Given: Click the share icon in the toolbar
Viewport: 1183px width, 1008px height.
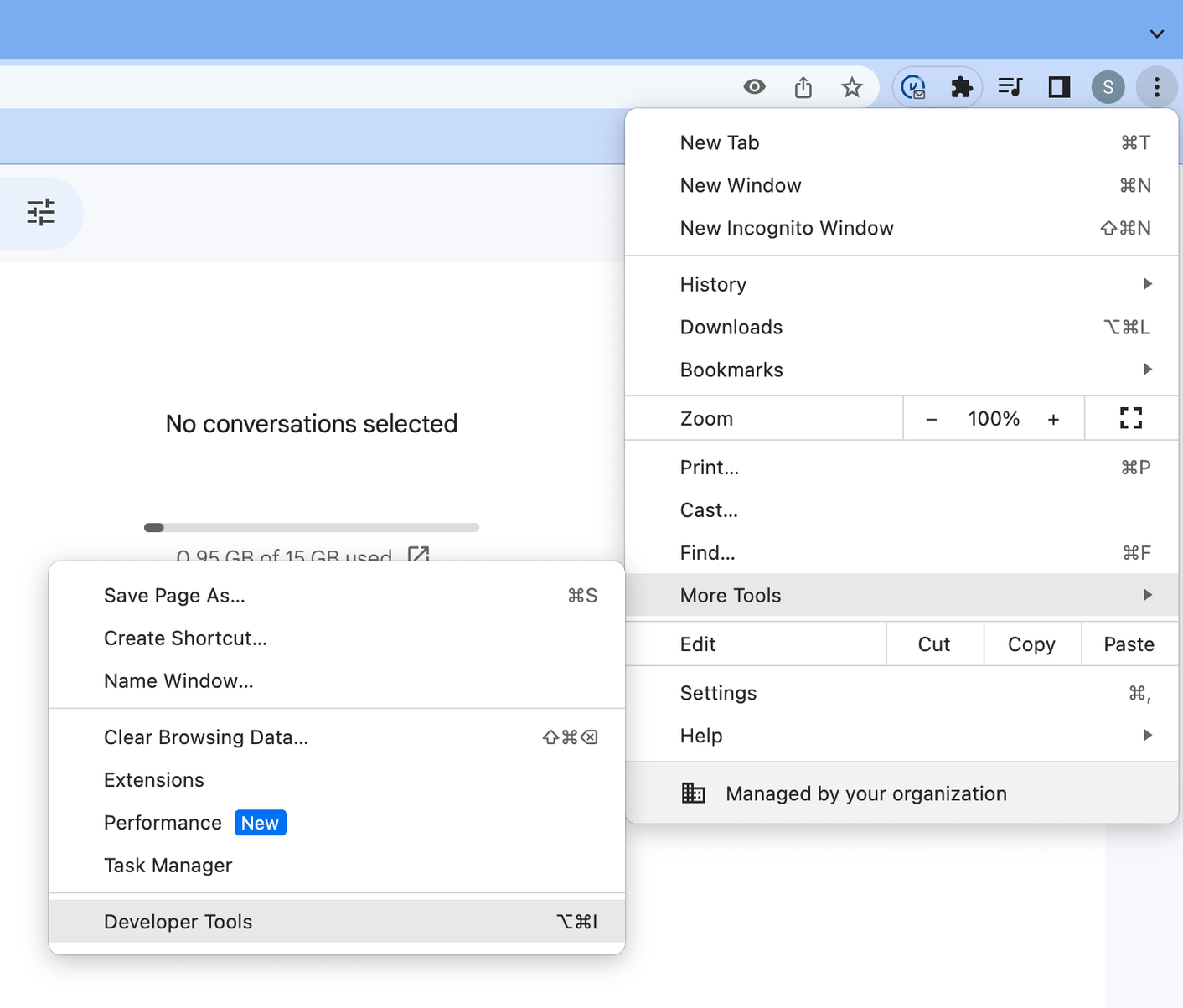Looking at the screenshot, I should click(x=803, y=86).
